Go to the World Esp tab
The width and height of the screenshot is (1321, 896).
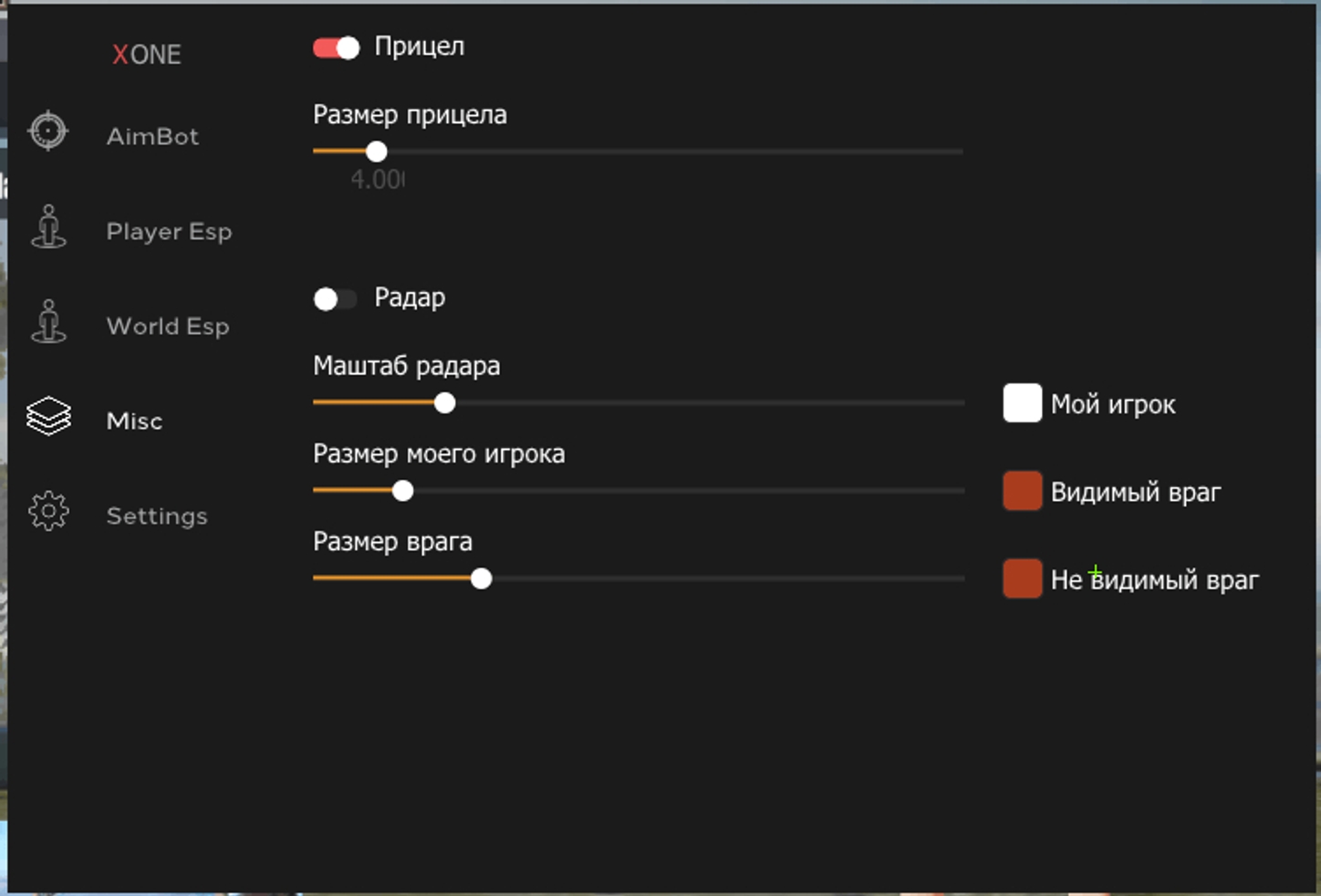point(168,327)
